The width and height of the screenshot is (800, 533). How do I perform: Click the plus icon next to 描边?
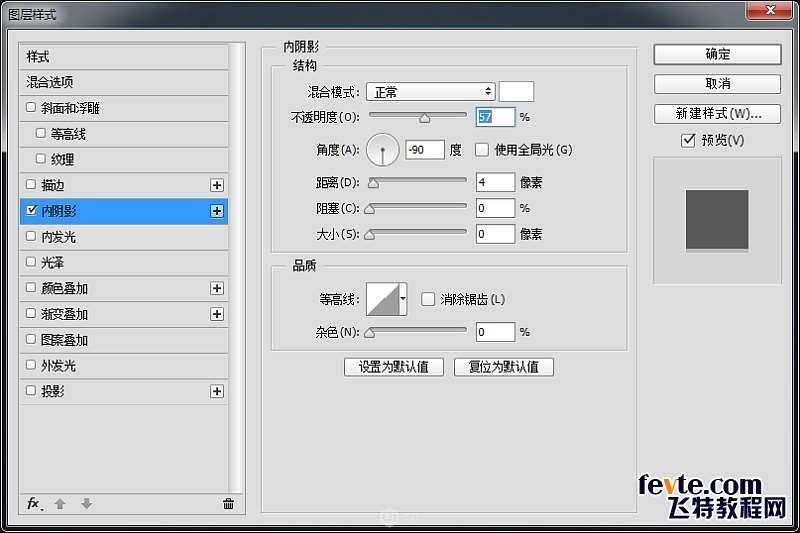(x=217, y=185)
